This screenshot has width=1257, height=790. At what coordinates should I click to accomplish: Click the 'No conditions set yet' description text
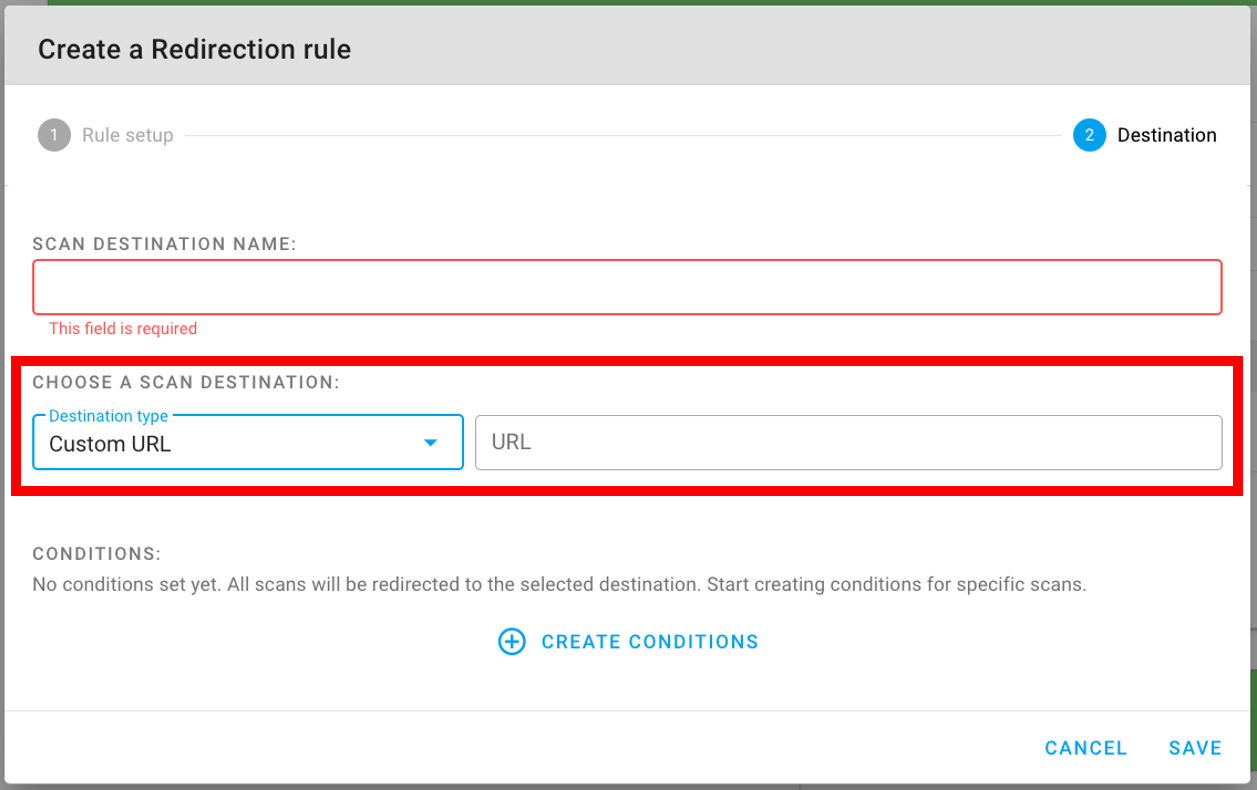[558, 584]
